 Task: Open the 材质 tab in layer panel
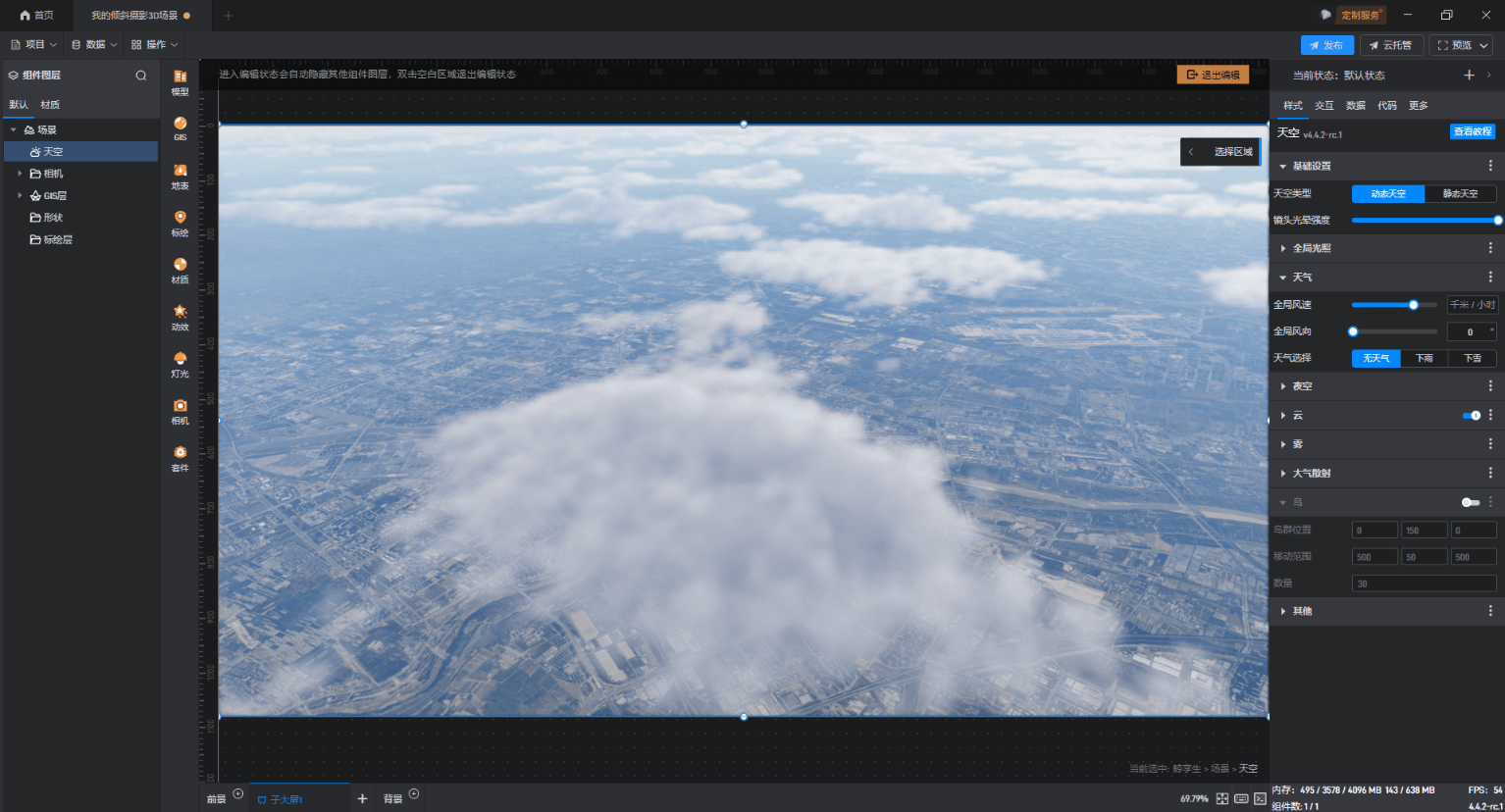50,105
